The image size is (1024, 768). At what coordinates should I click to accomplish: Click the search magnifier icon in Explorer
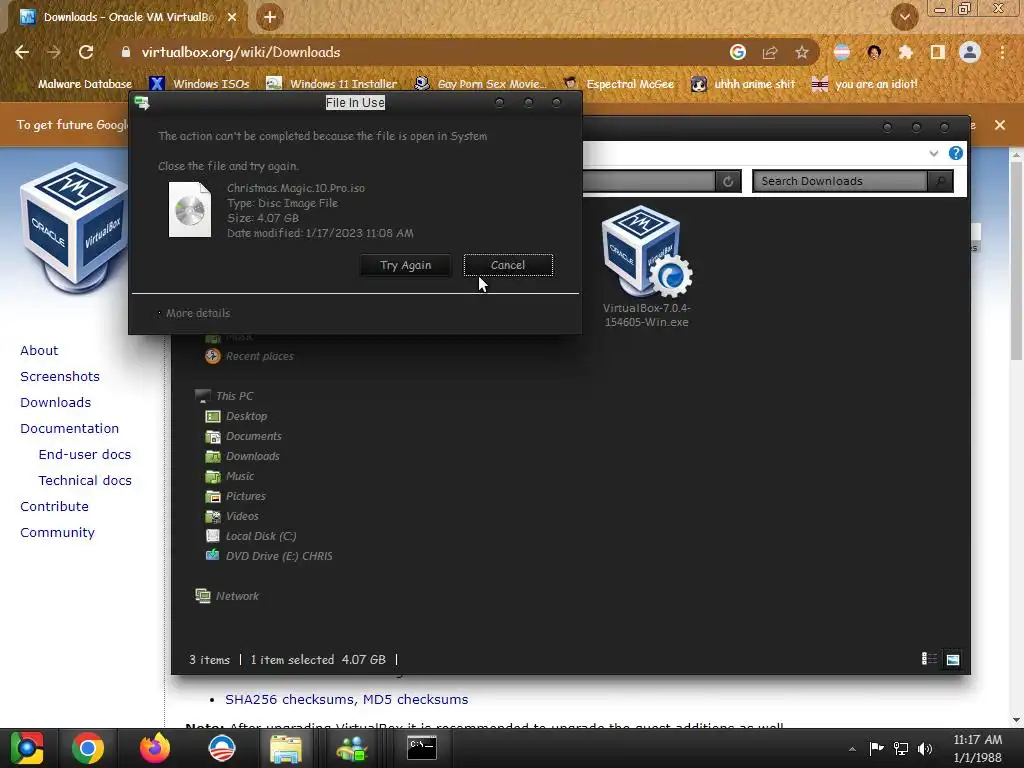pyautogui.click(x=940, y=182)
